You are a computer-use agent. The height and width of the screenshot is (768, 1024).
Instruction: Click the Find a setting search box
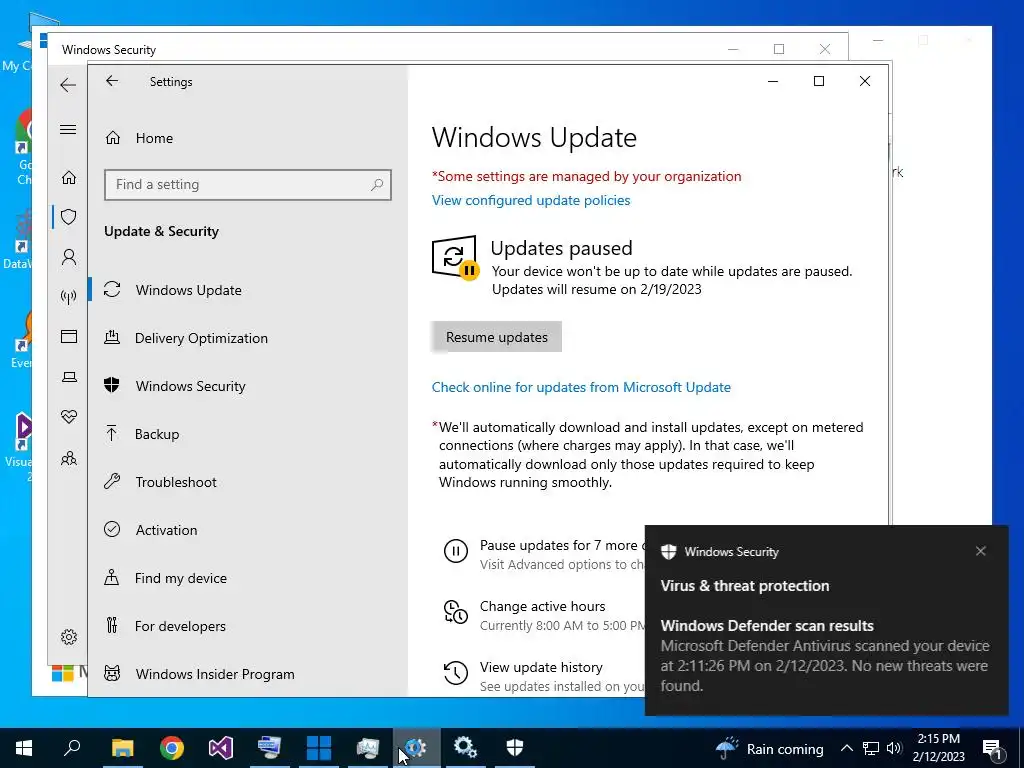(x=248, y=185)
